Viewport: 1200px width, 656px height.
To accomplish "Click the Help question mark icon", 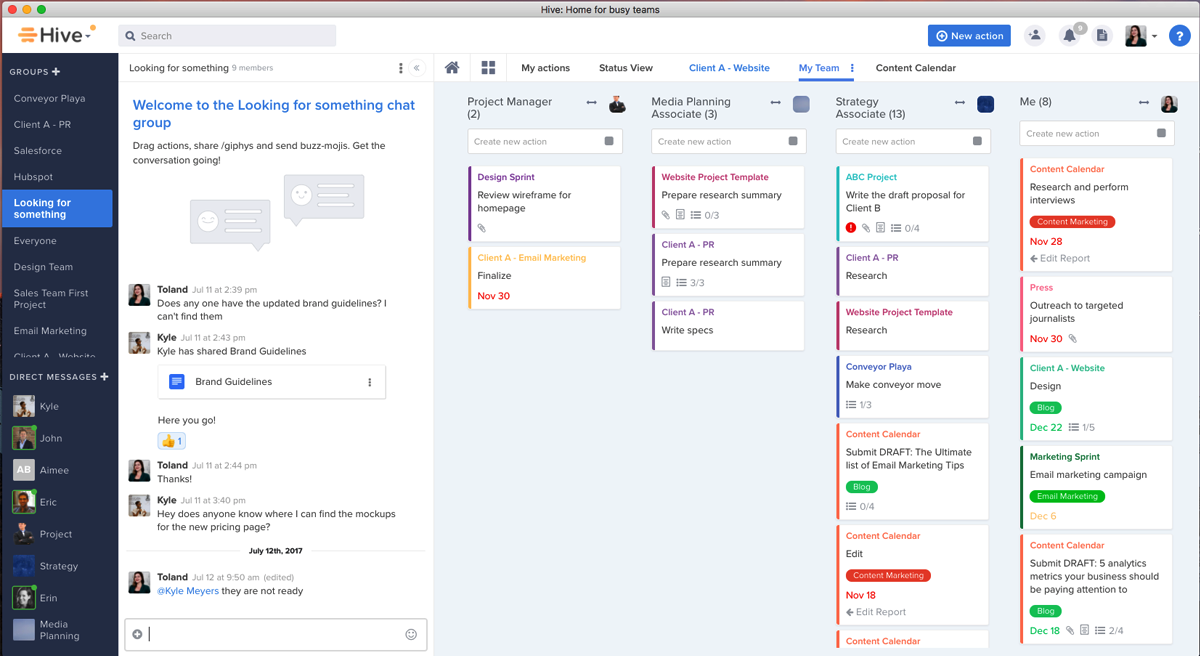I will click(1179, 35).
